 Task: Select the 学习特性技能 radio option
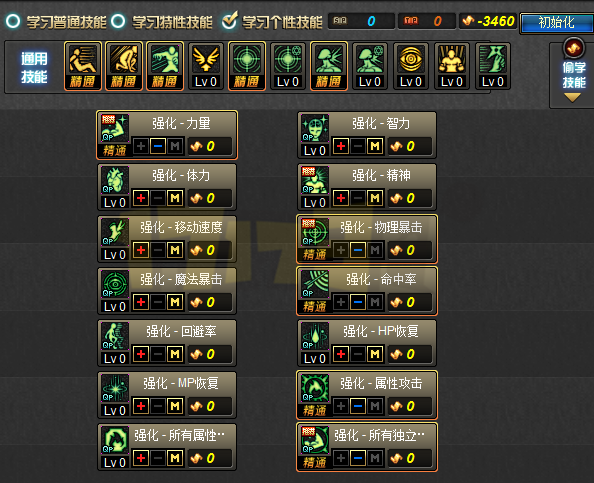(118, 21)
